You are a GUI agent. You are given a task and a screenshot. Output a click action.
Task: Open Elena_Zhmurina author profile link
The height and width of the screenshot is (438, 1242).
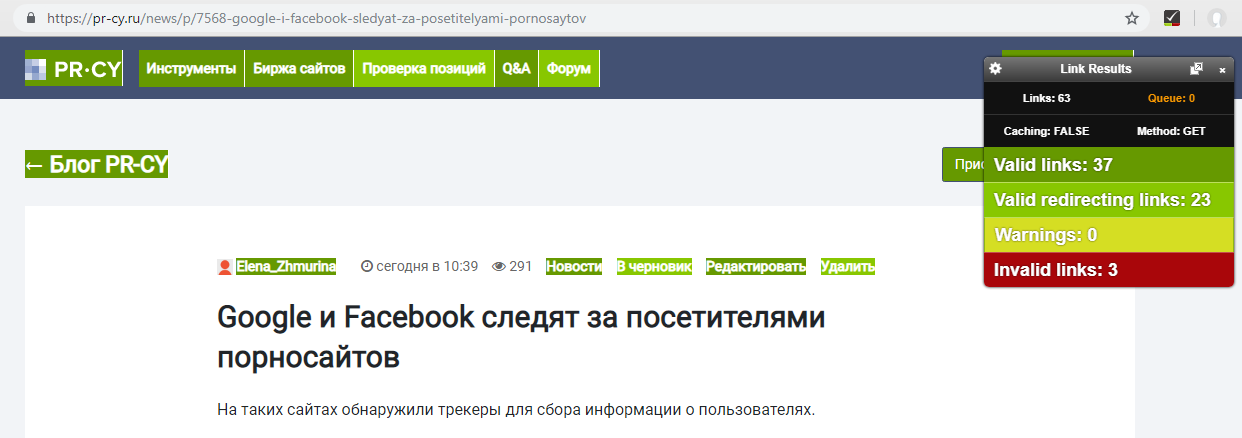click(x=286, y=266)
